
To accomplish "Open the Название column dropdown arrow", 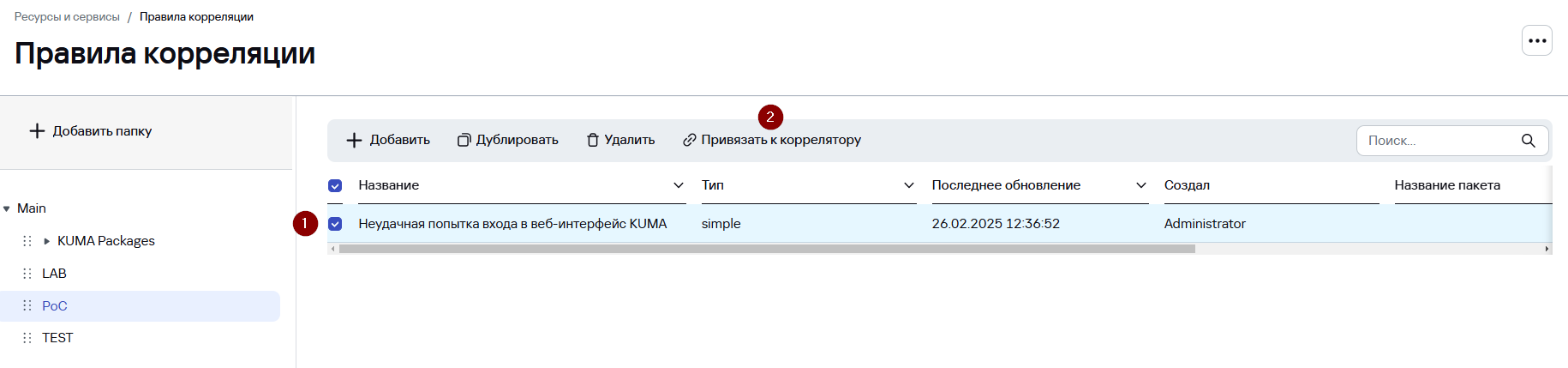I will pos(678,185).
